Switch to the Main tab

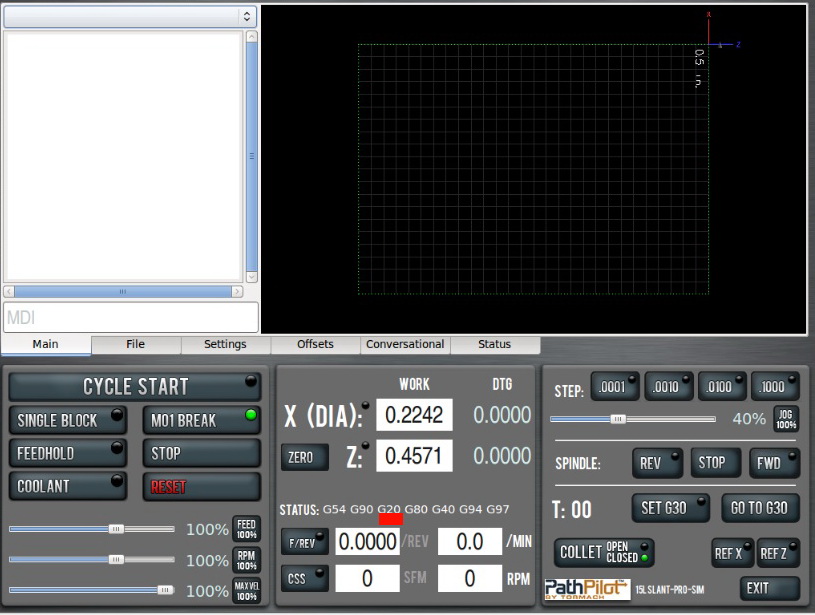(46, 344)
